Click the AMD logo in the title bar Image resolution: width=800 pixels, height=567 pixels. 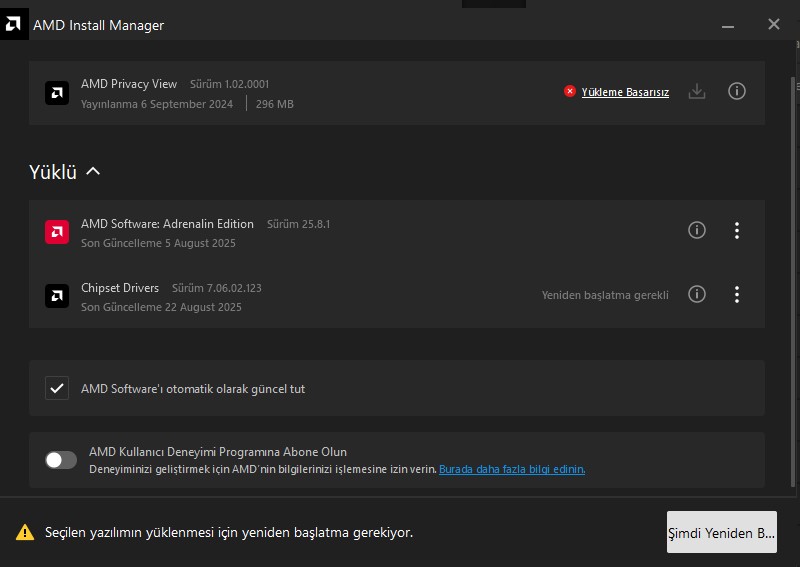(x=14, y=24)
